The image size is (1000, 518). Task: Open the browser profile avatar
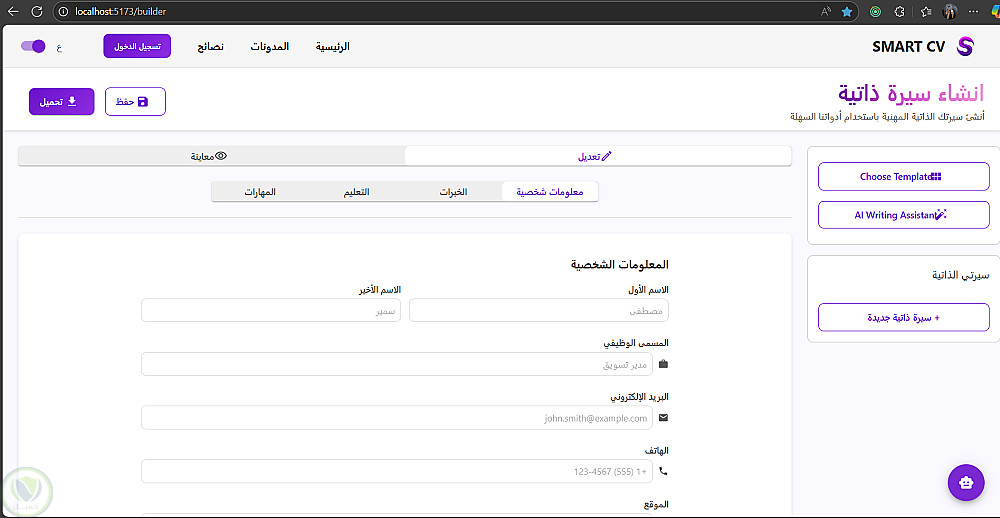point(950,11)
